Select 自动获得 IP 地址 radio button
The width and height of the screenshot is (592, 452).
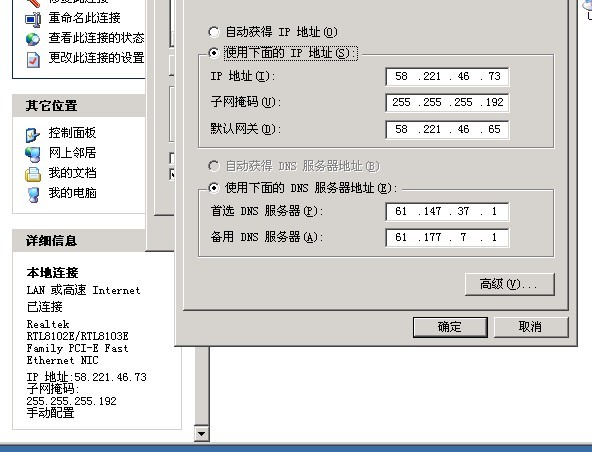tap(214, 32)
